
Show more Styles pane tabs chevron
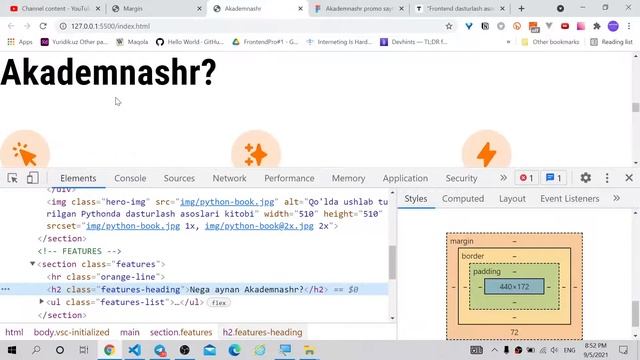[616, 198]
